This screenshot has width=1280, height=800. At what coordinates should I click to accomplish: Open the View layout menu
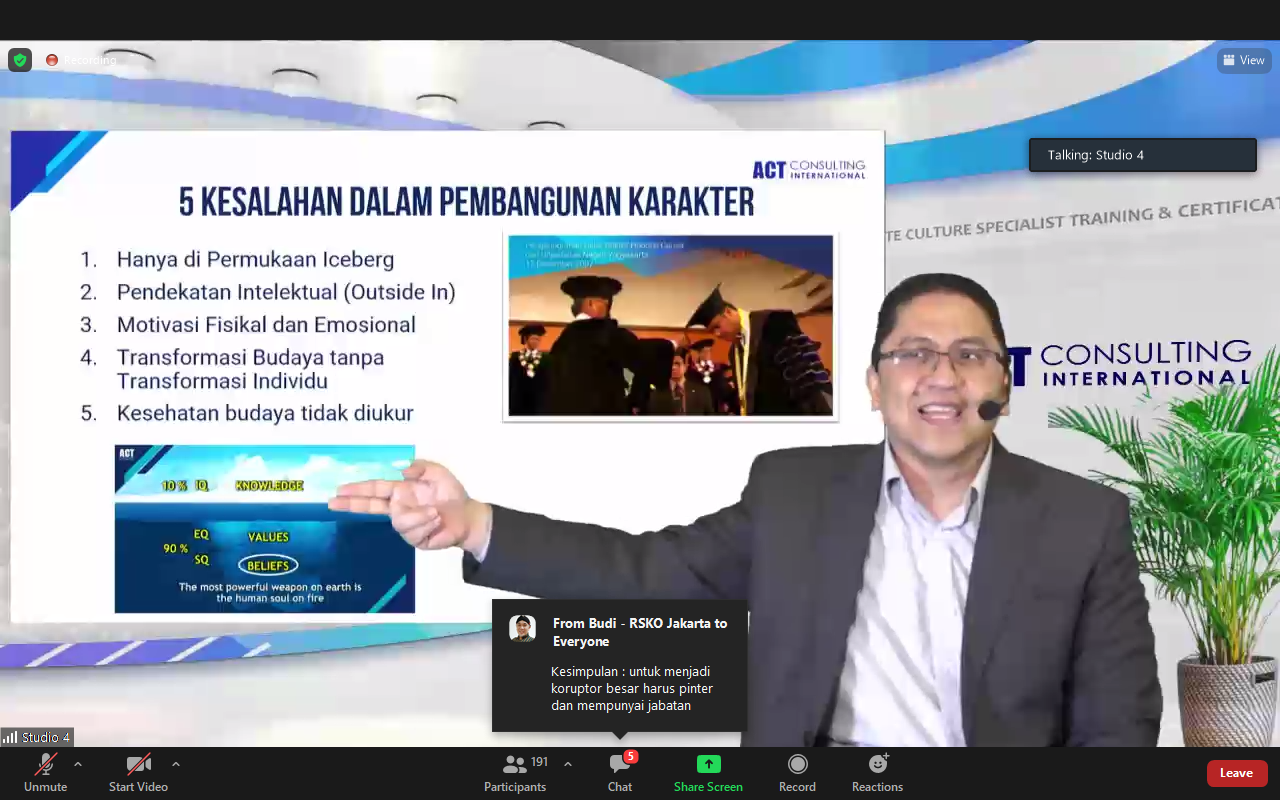pos(1244,60)
